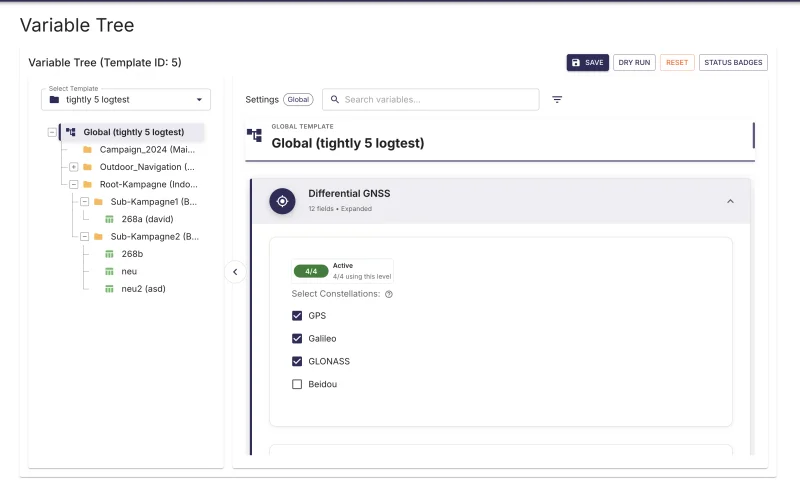This screenshot has width=800, height=490.
Task: Click the Root-Kampagne folder icon
Action: [x=87, y=184]
